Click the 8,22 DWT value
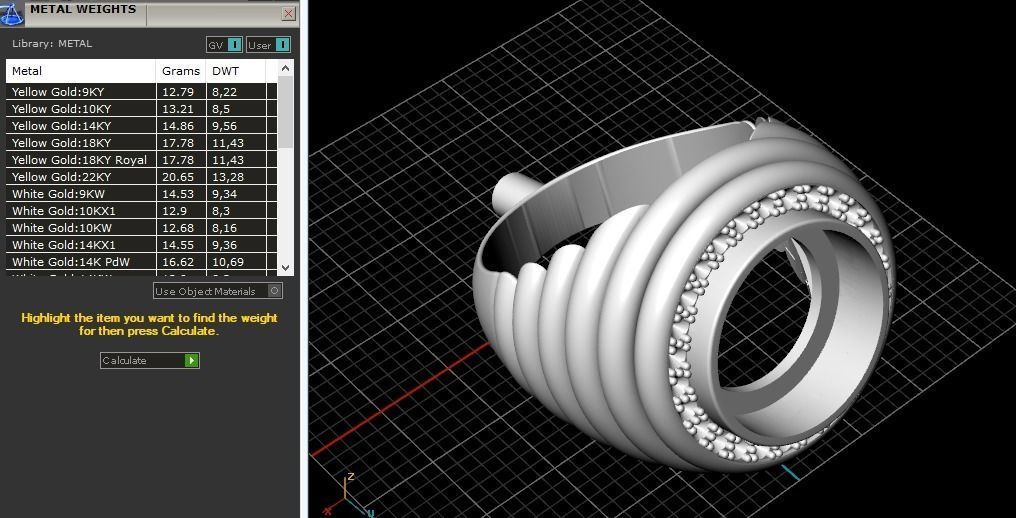The image size is (1016, 518). point(224,92)
